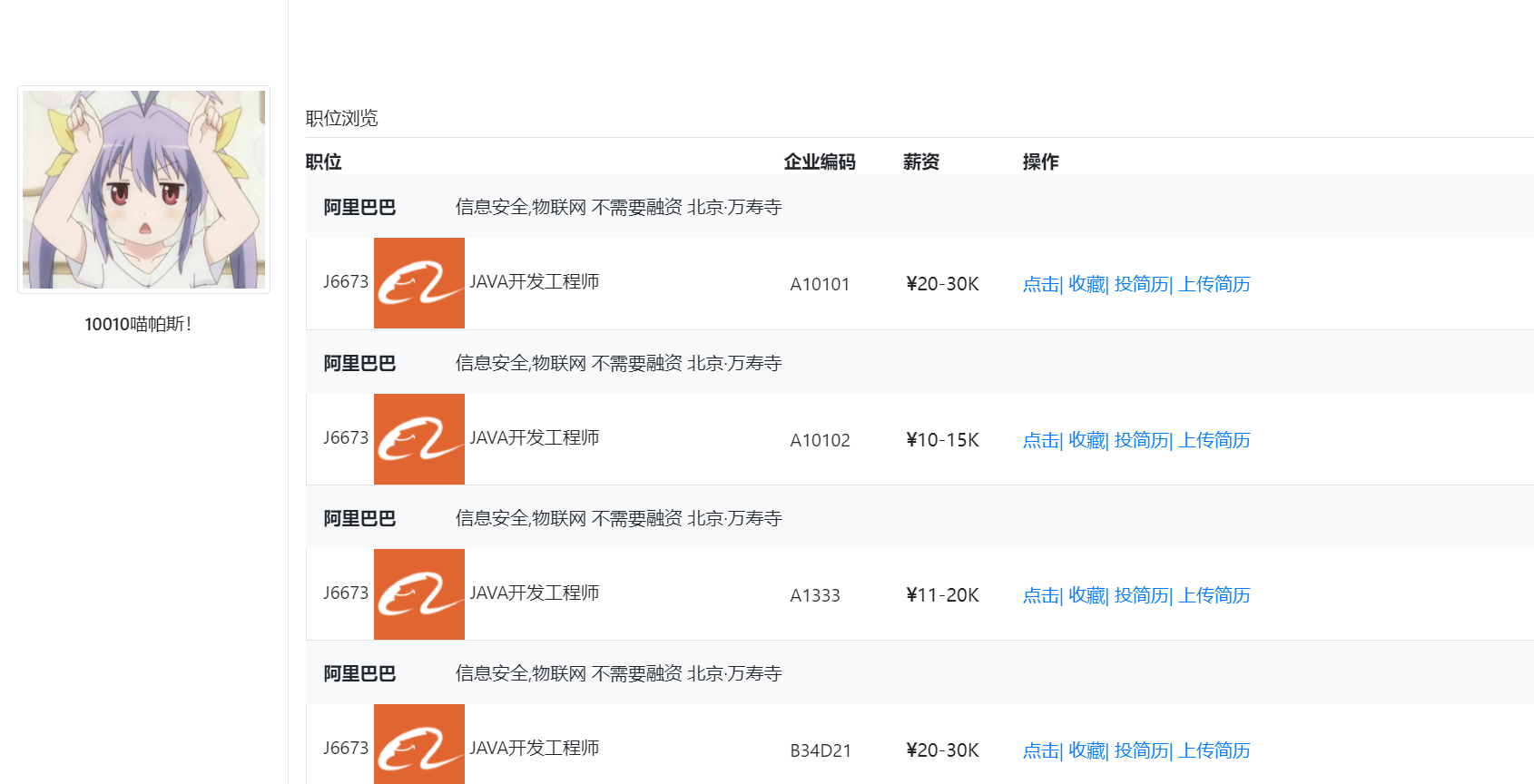
Task: Click job ID J6673 in row B34D21
Action: tap(346, 748)
